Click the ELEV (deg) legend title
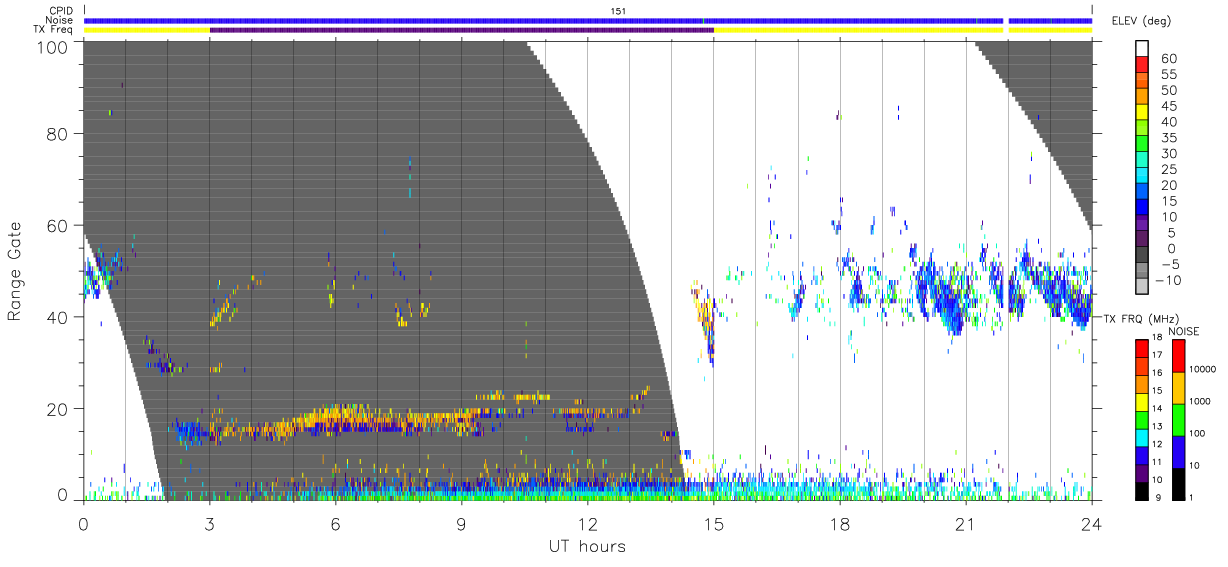Screen dimensions: 1228x567 click(1142, 20)
